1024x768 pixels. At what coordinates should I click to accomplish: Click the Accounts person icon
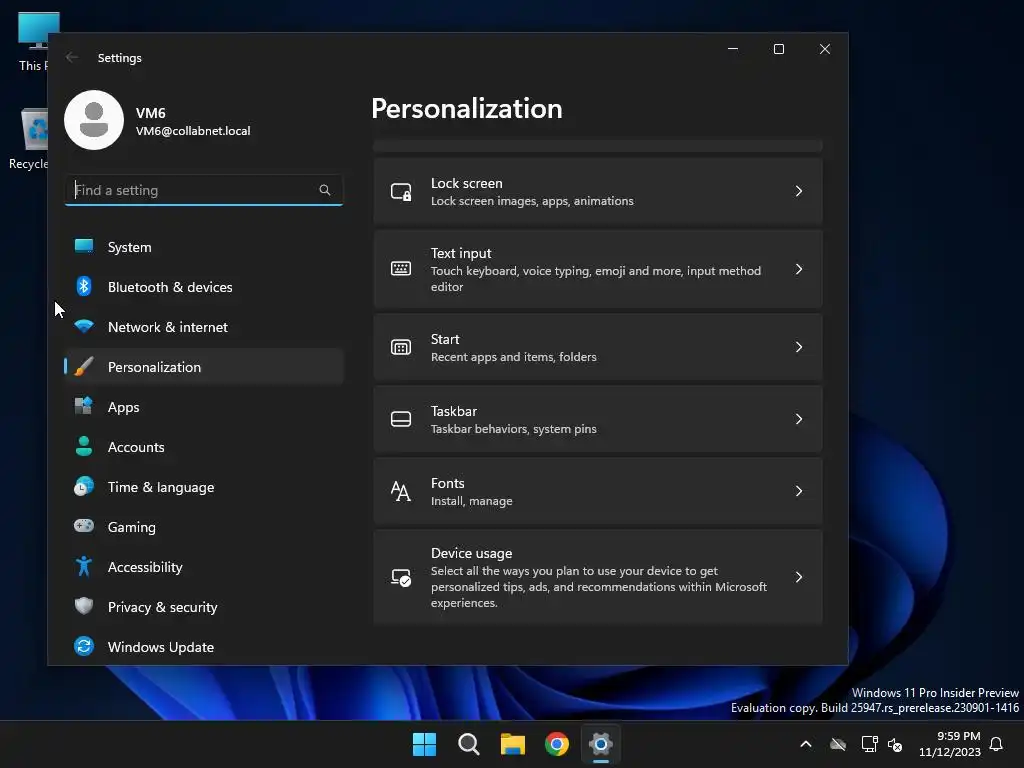tap(84, 446)
